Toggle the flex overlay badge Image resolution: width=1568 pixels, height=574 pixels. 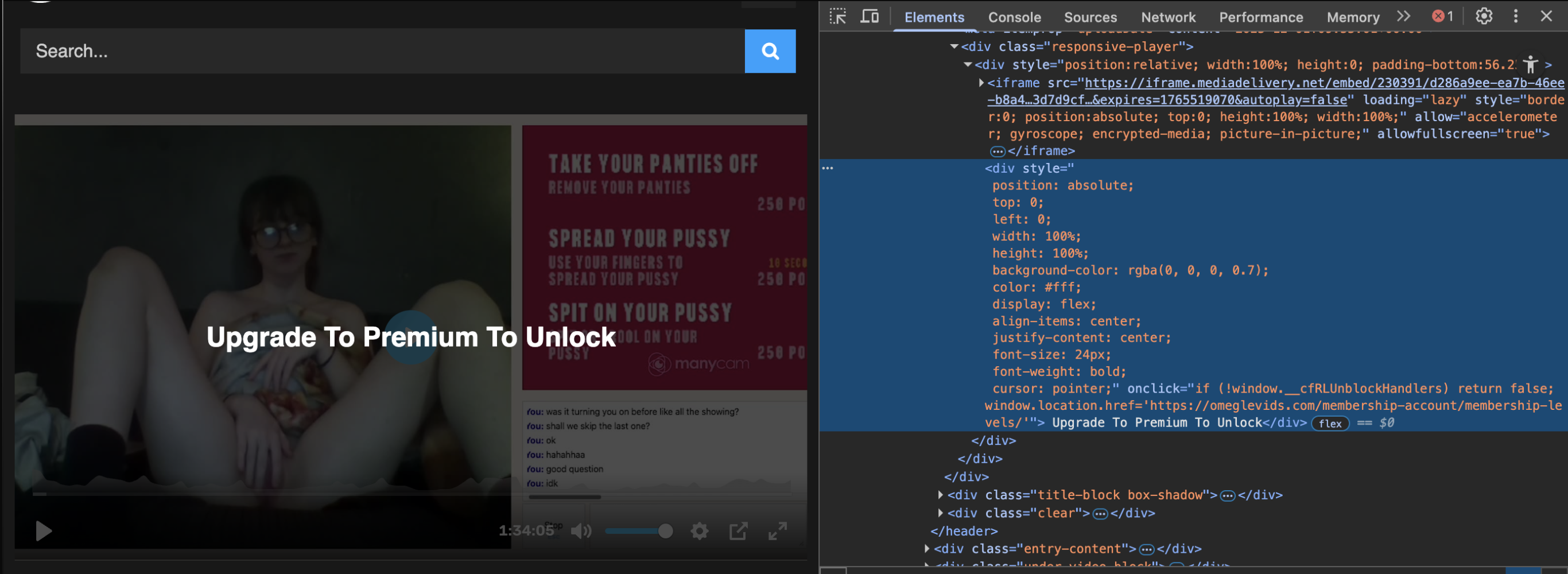coord(1329,424)
